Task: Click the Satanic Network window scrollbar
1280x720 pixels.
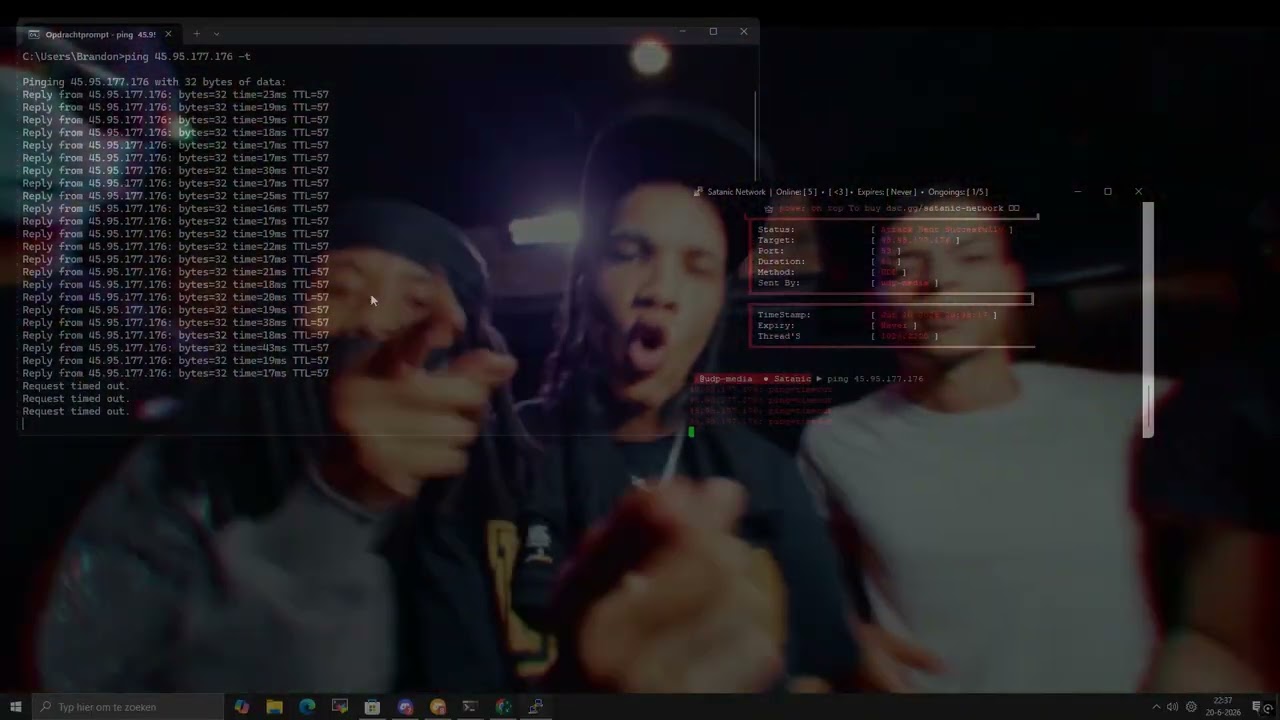Action: (x=1148, y=319)
